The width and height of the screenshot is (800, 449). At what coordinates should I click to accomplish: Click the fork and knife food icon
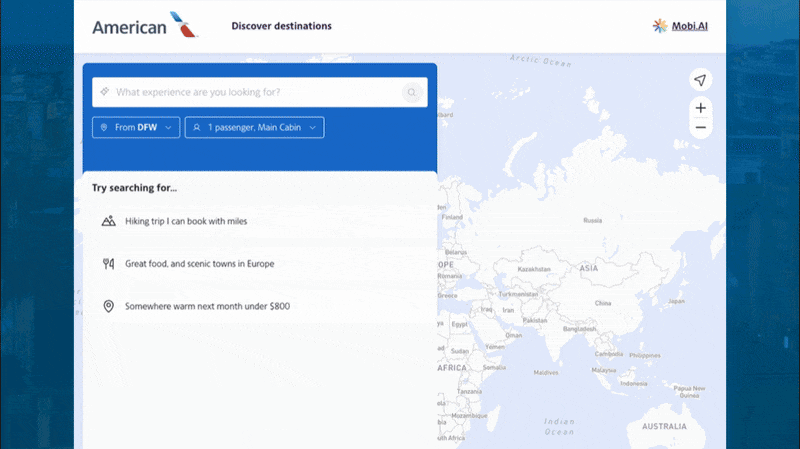pyautogui.click(x=109, y=264)
